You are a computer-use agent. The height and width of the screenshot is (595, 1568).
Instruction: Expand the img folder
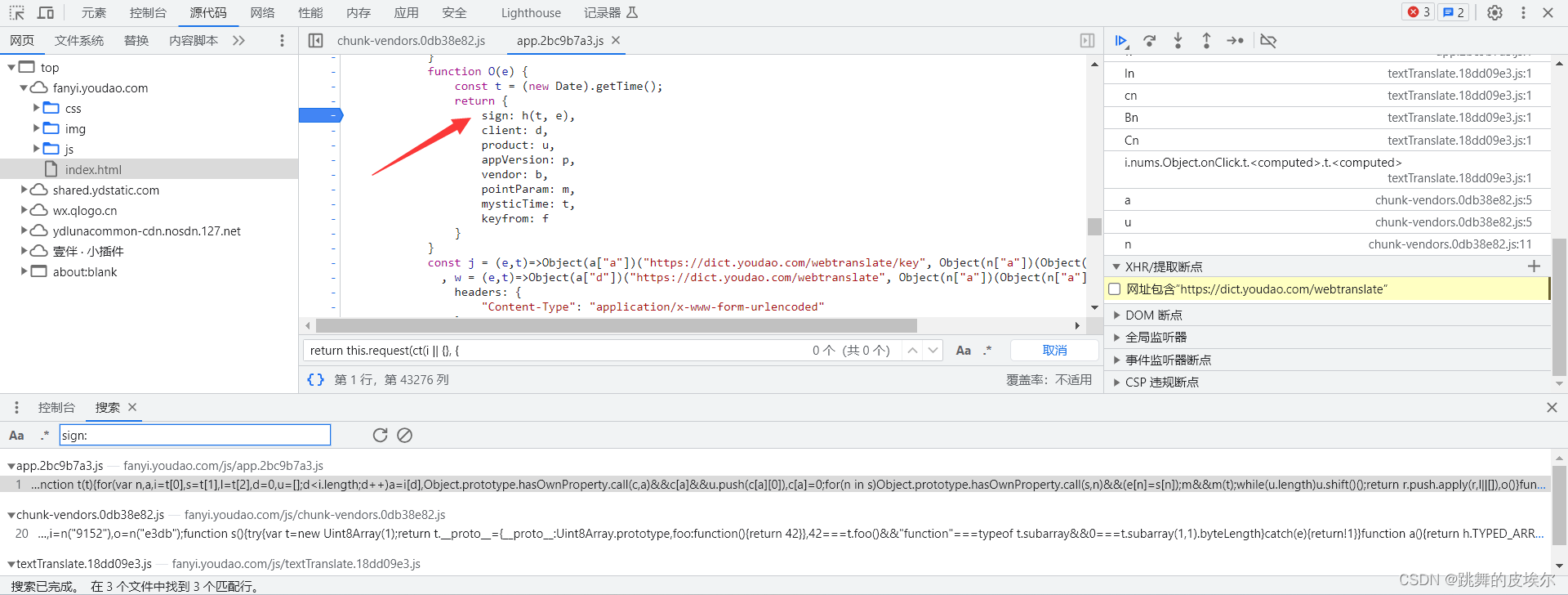pyautogui.click(x=36, y=128)
